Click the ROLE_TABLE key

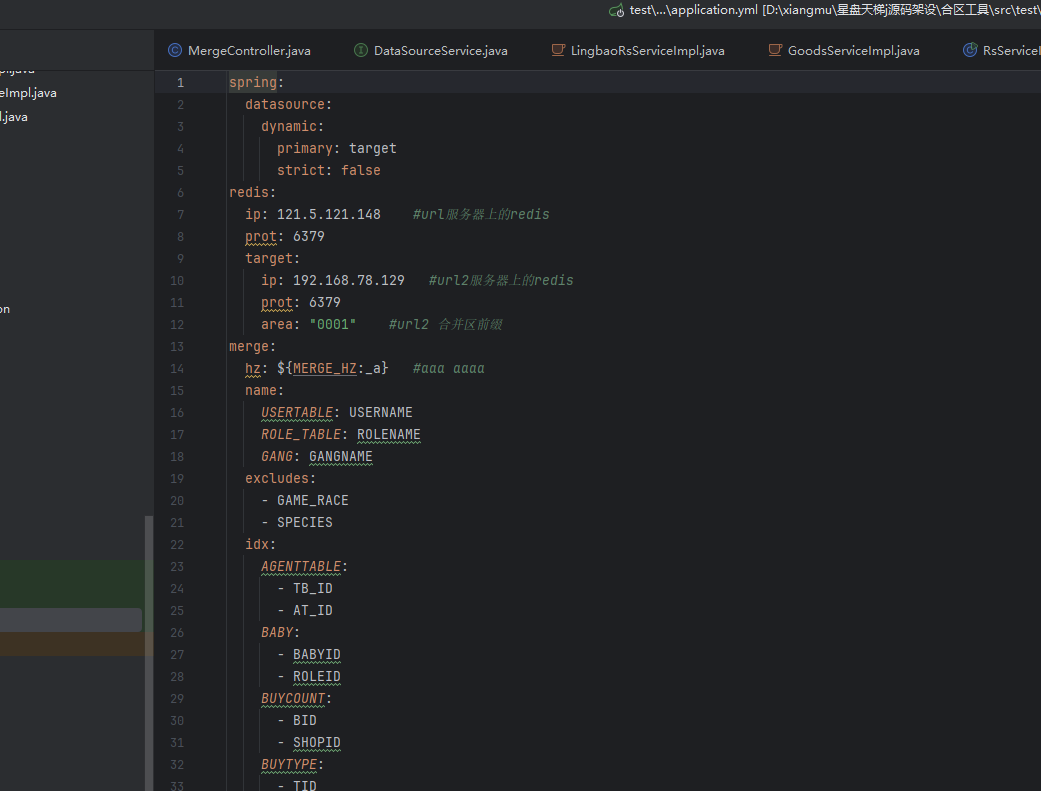(301, 434)
